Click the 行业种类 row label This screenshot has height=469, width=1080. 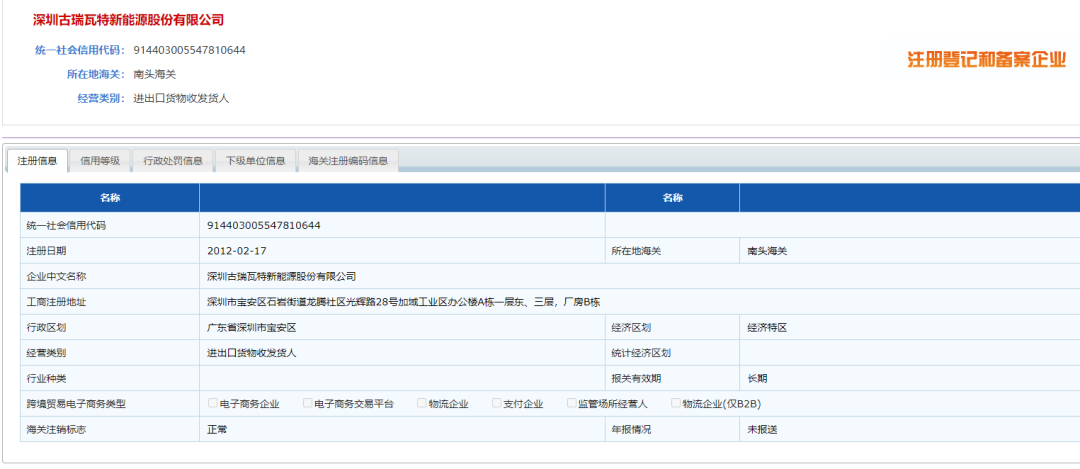46,378
